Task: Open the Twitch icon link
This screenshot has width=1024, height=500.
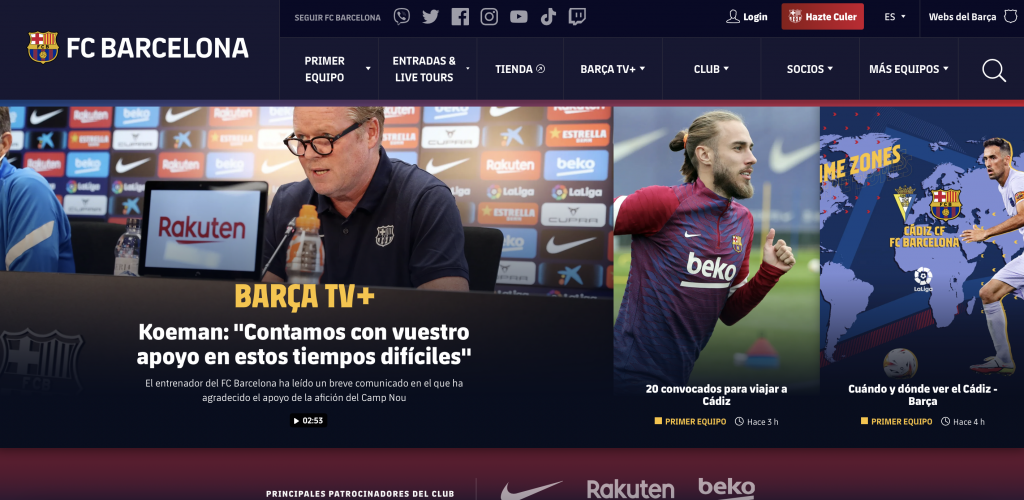Action: [577, 16]
